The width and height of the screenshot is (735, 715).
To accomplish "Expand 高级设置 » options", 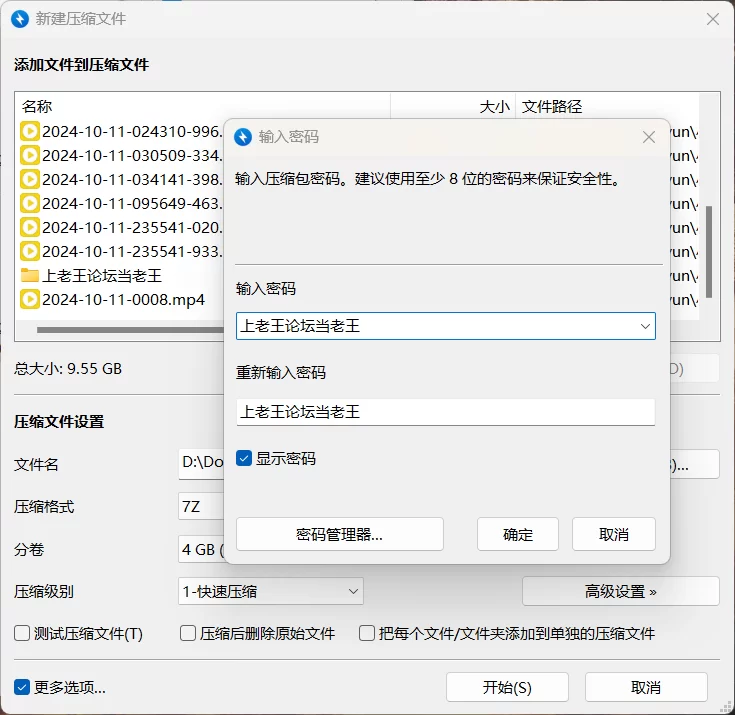I will pos(621,591).
